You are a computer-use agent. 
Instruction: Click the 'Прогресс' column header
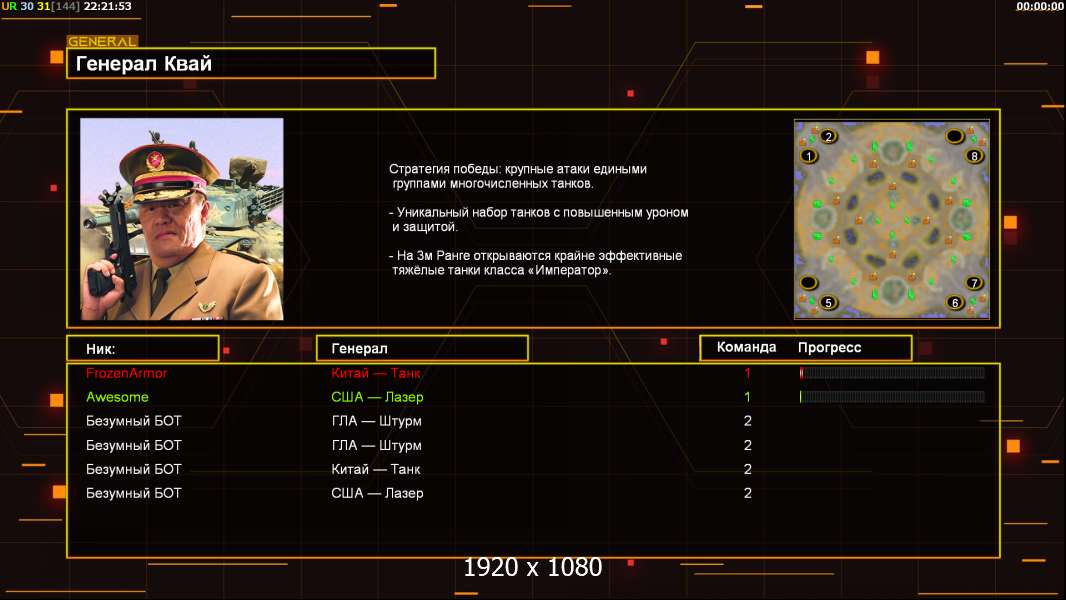coord(829,348)
